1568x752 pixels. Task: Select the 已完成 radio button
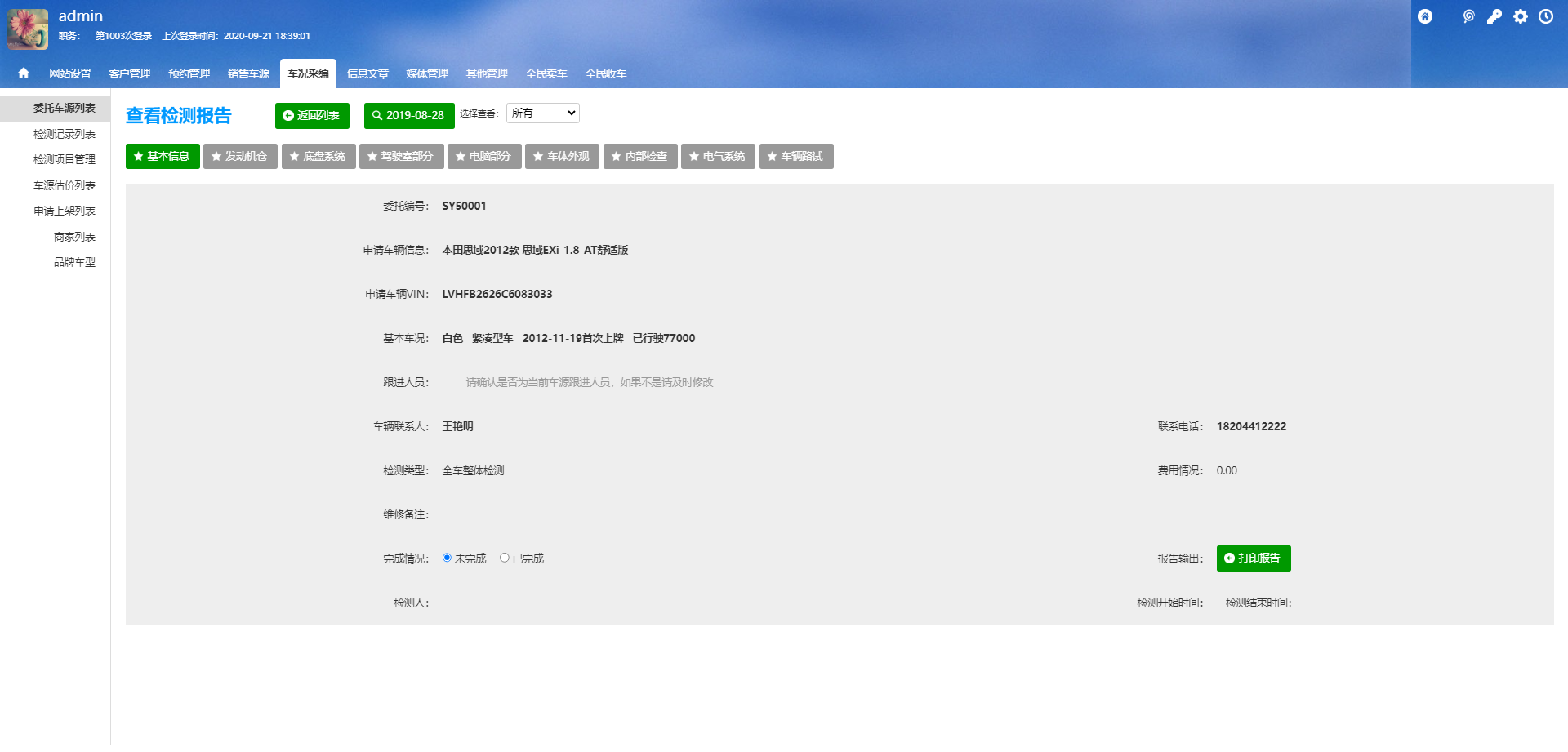click(x=505, y=558)
